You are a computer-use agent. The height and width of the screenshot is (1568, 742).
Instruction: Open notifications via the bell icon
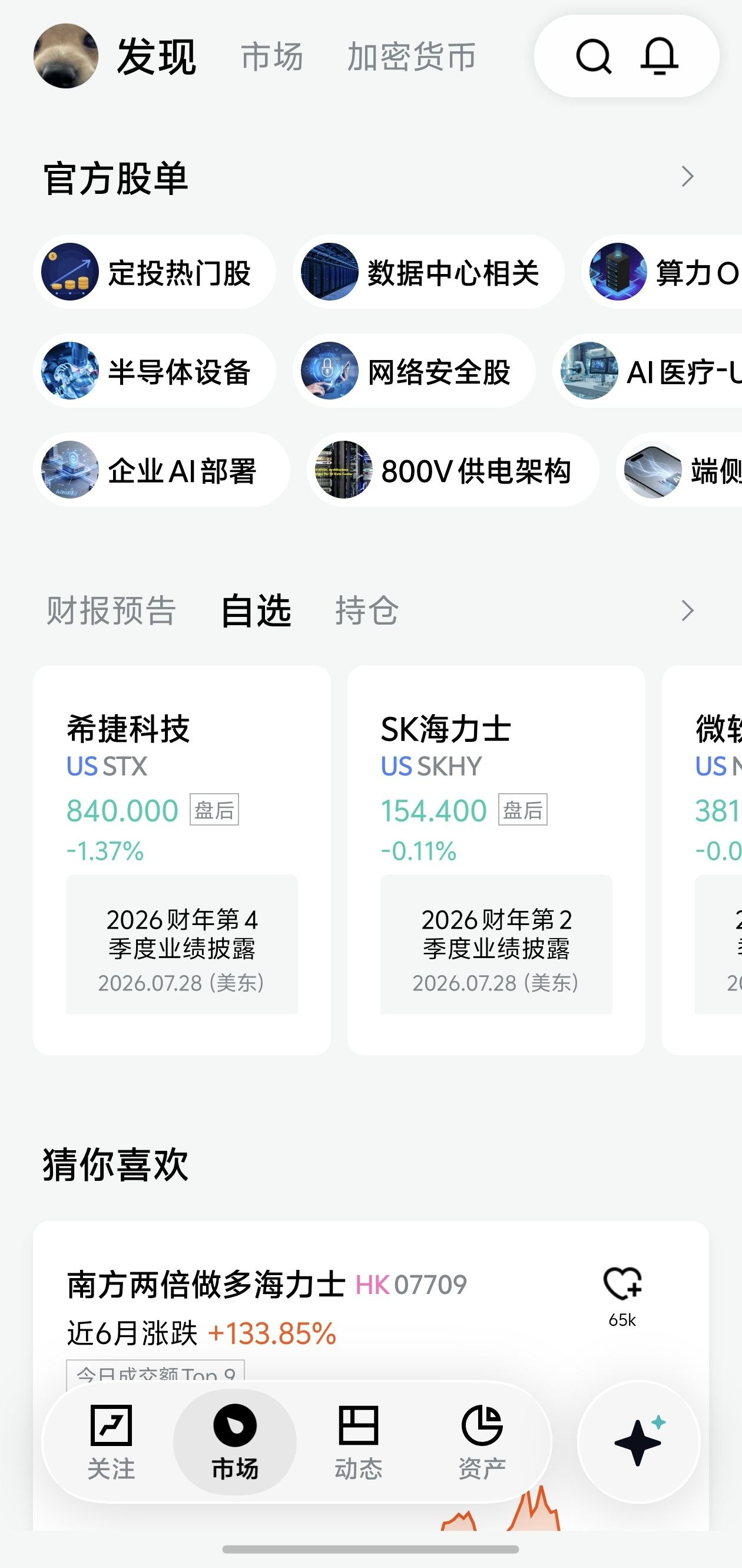click(660, 57)
